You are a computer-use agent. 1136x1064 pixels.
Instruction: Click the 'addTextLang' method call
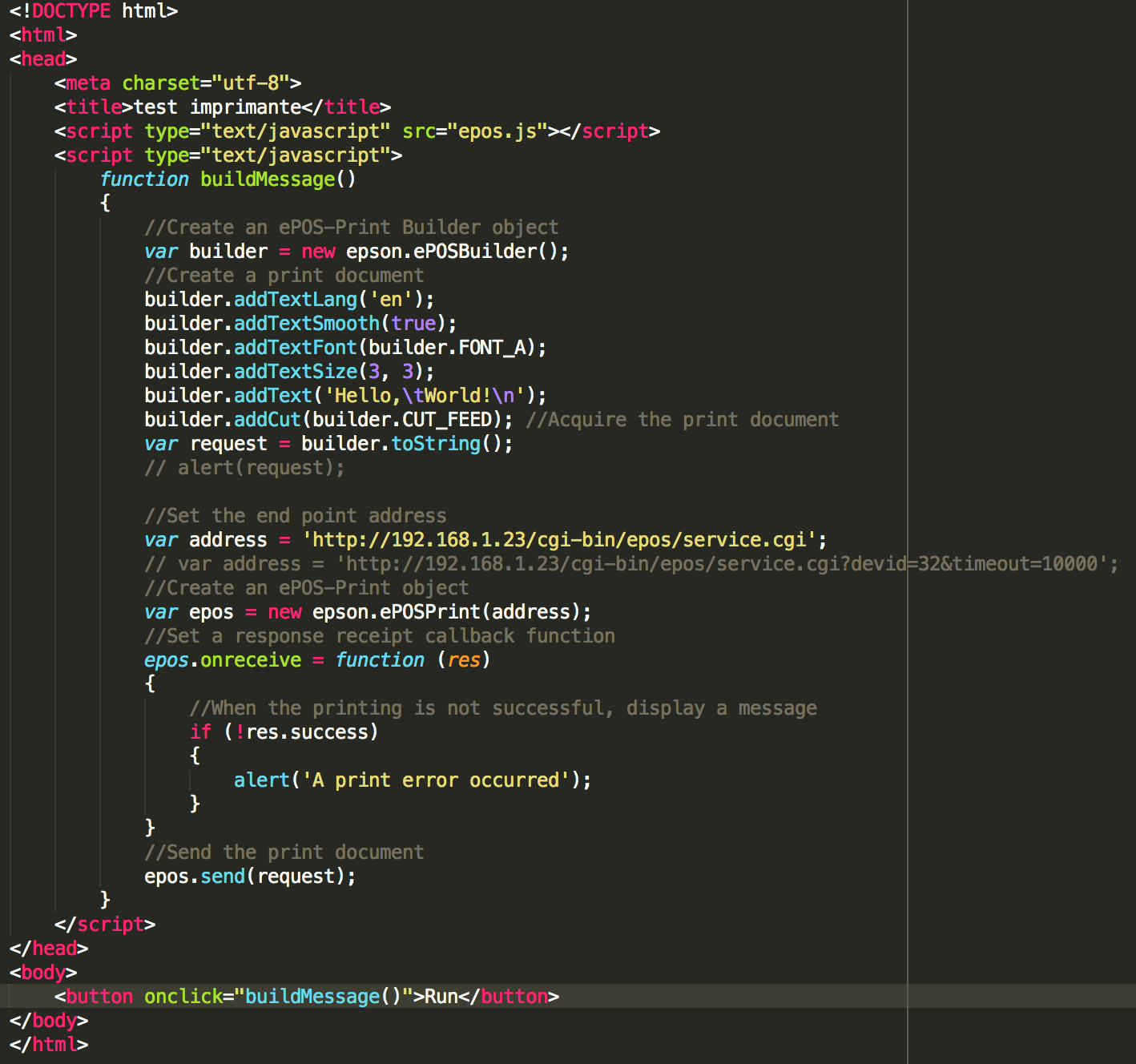pyautogui.click(x=296, y=300)
